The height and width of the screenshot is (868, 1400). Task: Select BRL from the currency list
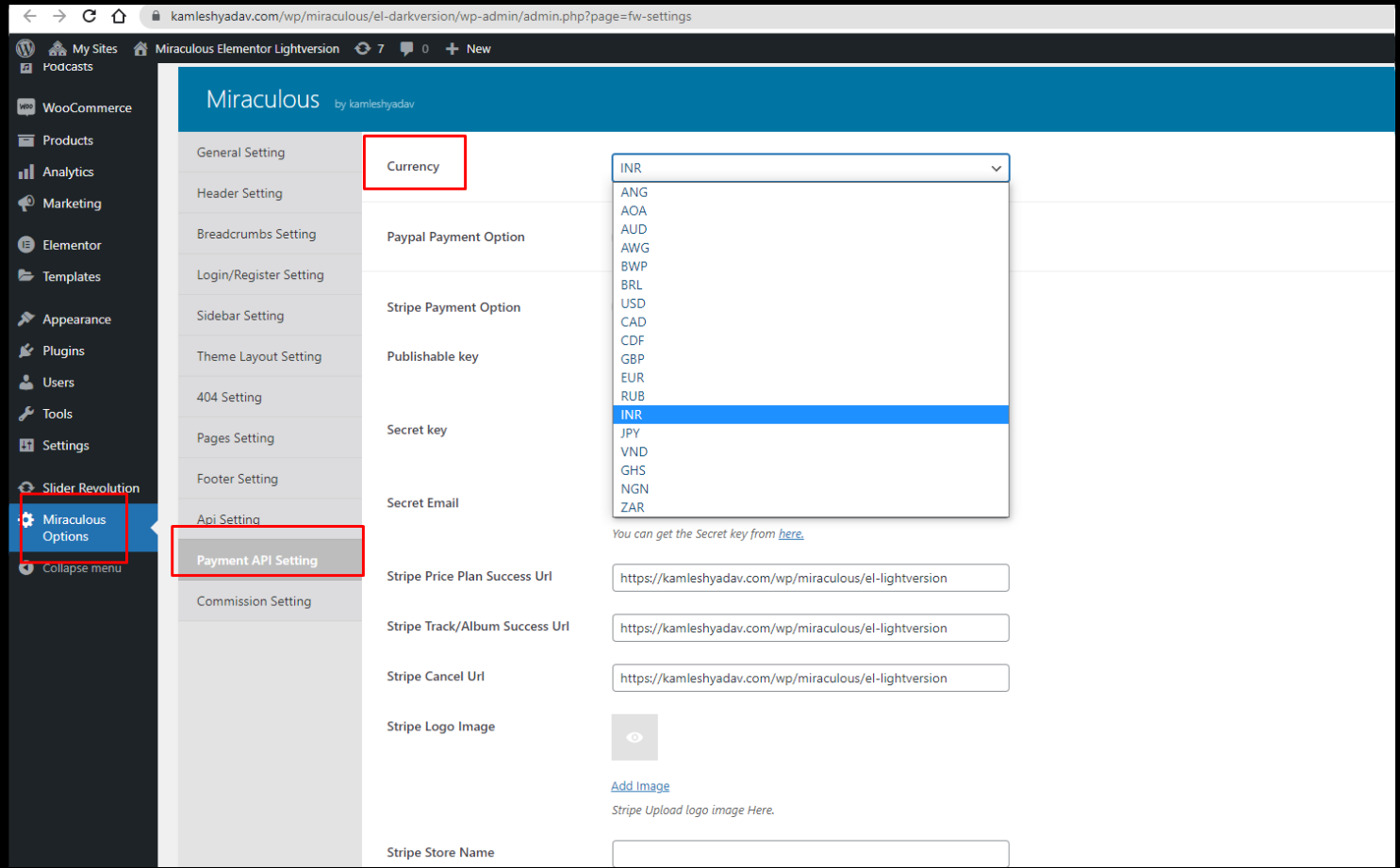click(811, 285)
